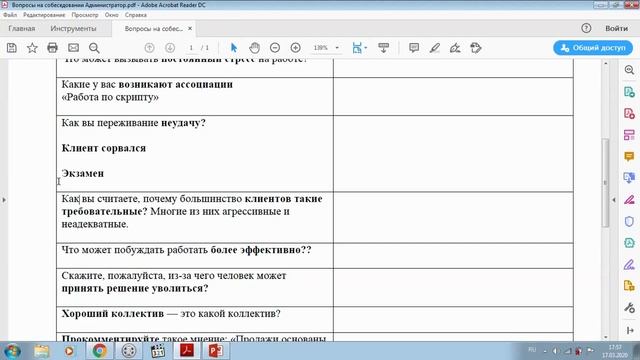Add a sticky note comment
The height and width of the screenshot is (360, 640).
point(414,48)
